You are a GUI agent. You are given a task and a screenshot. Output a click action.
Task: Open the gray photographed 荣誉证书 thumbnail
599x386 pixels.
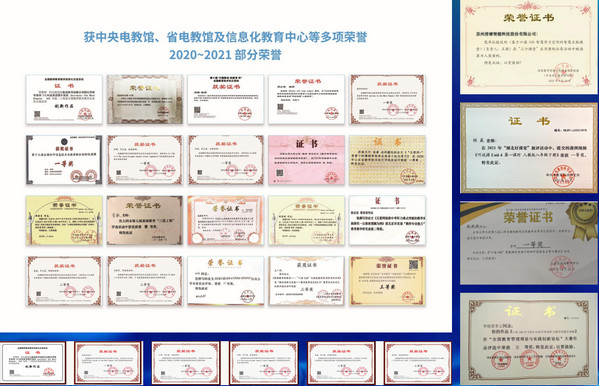tap(145, 99)
